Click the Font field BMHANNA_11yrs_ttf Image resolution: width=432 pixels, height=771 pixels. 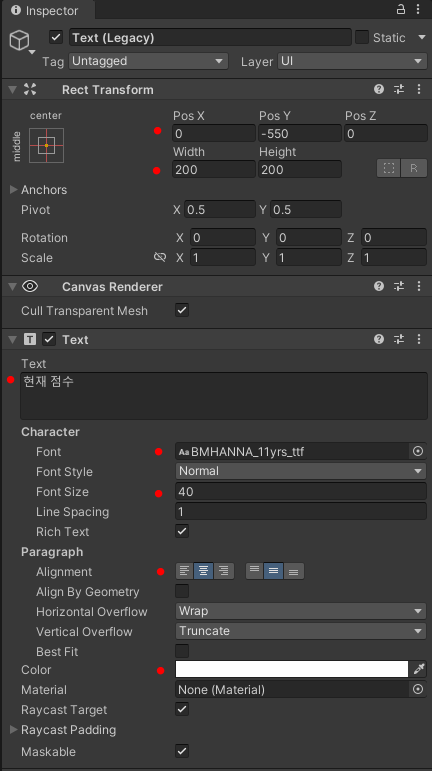(x=292, y=451)
